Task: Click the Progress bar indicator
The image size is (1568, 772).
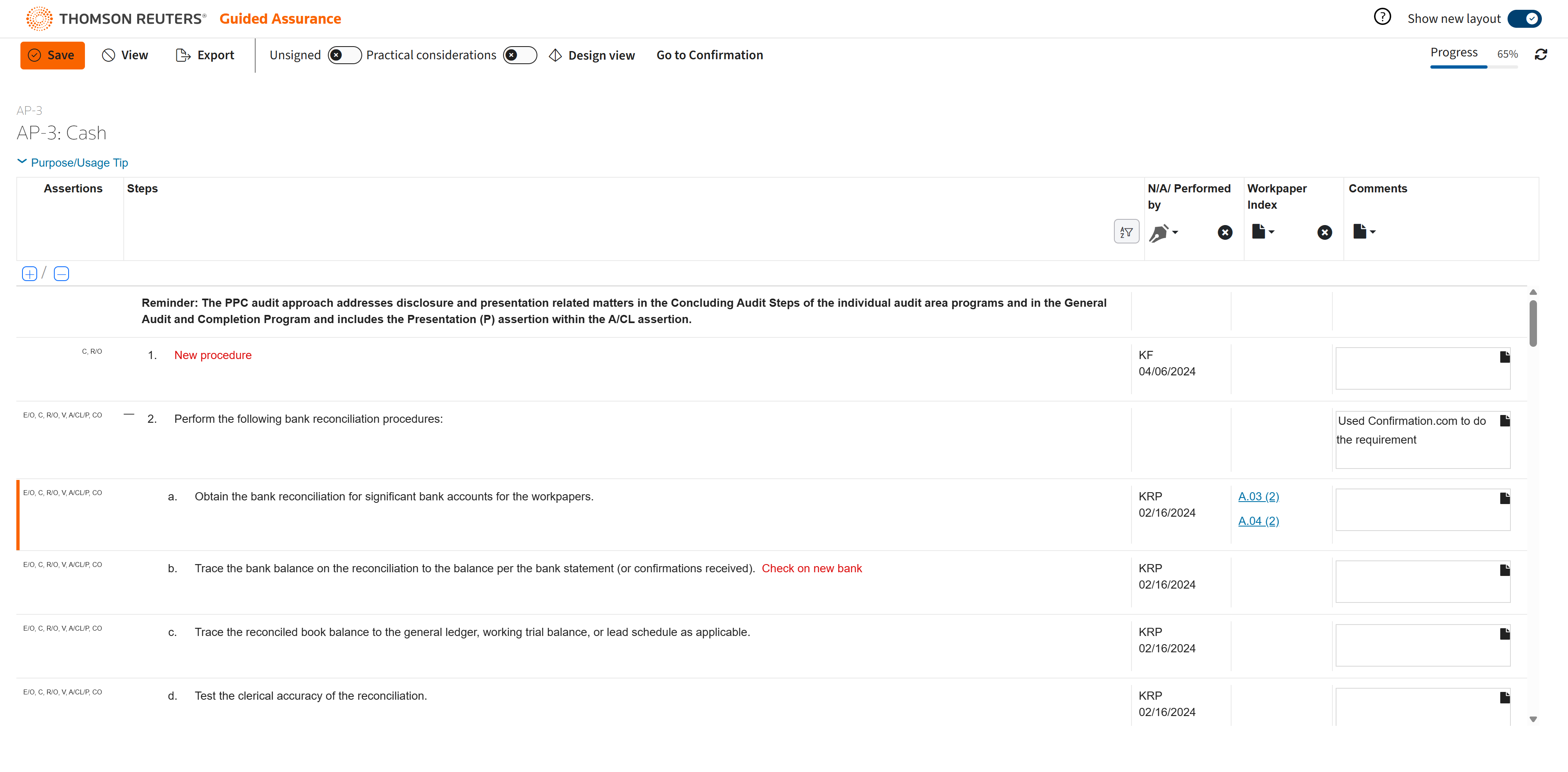Action: [1473, 66]
